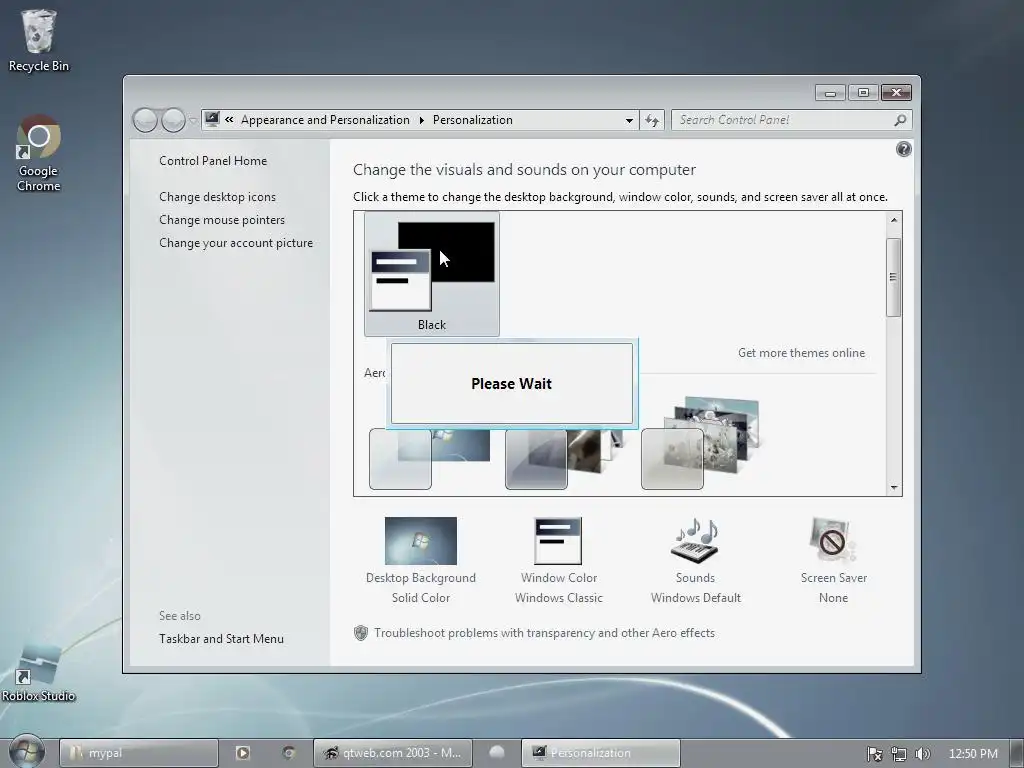Screen dimensions: 1024x768
Task: Expand the arrow after Appearance and Personalization
Action: 421,120
